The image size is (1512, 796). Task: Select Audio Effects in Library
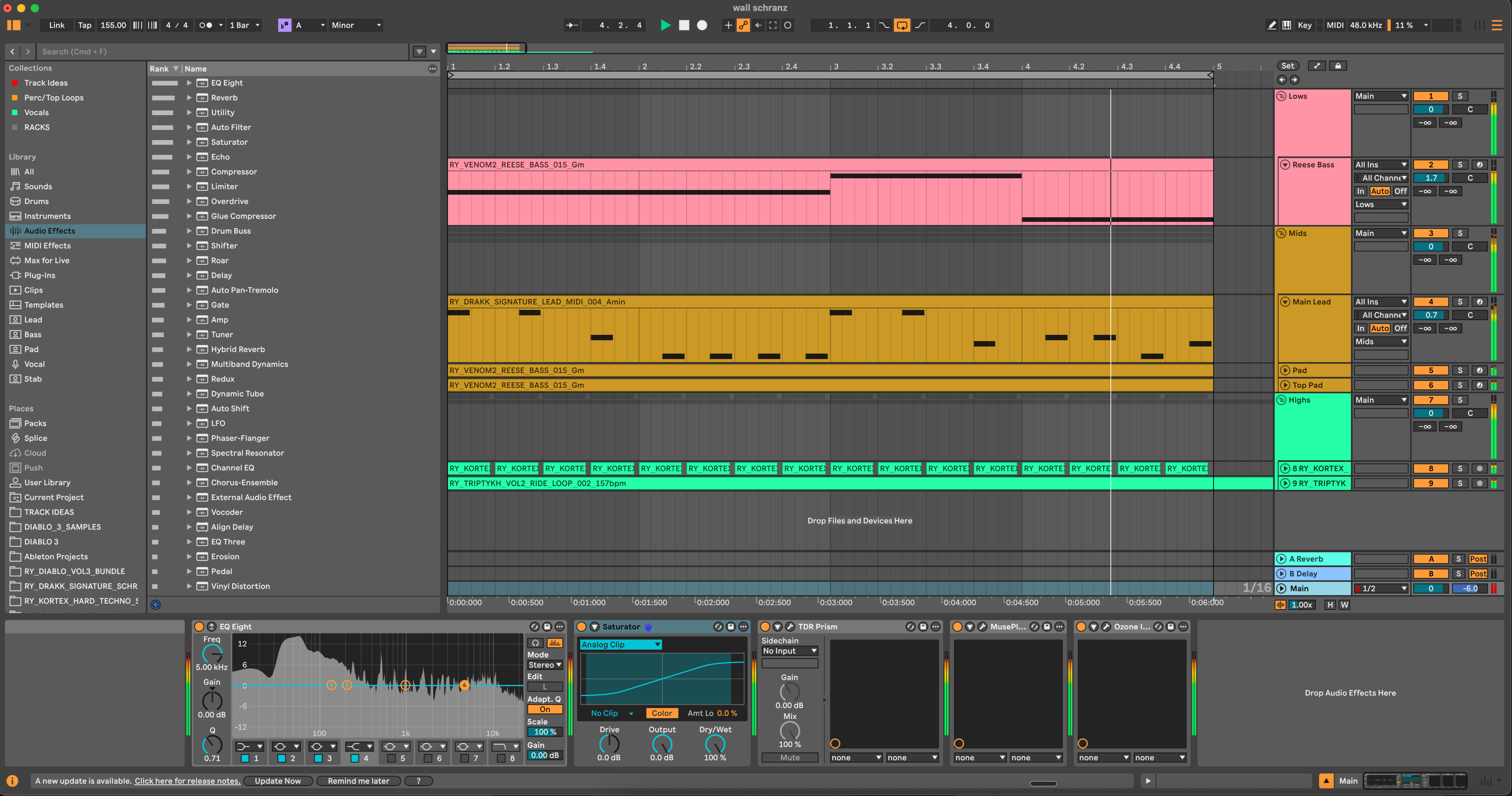(75, 231)
